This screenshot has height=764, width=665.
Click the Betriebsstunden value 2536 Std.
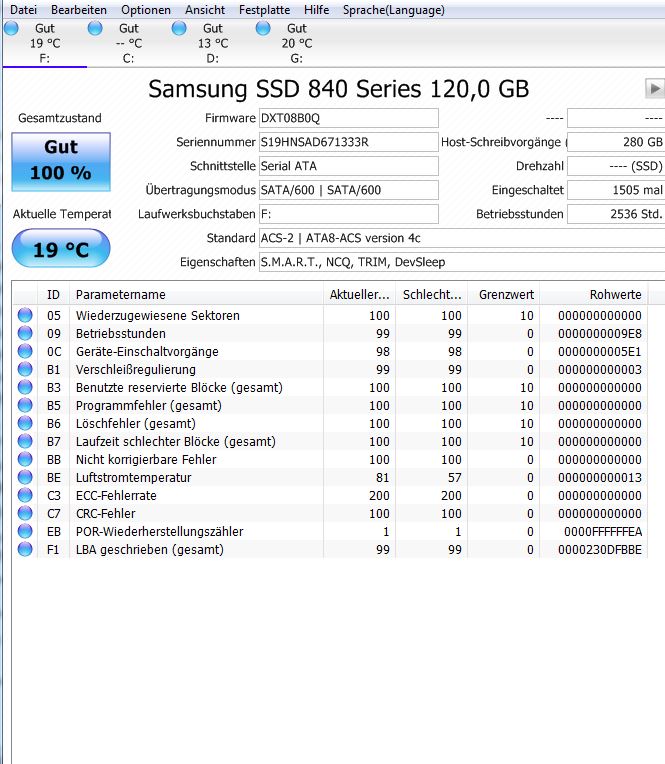pyautogui.click(x=616, y=214)
